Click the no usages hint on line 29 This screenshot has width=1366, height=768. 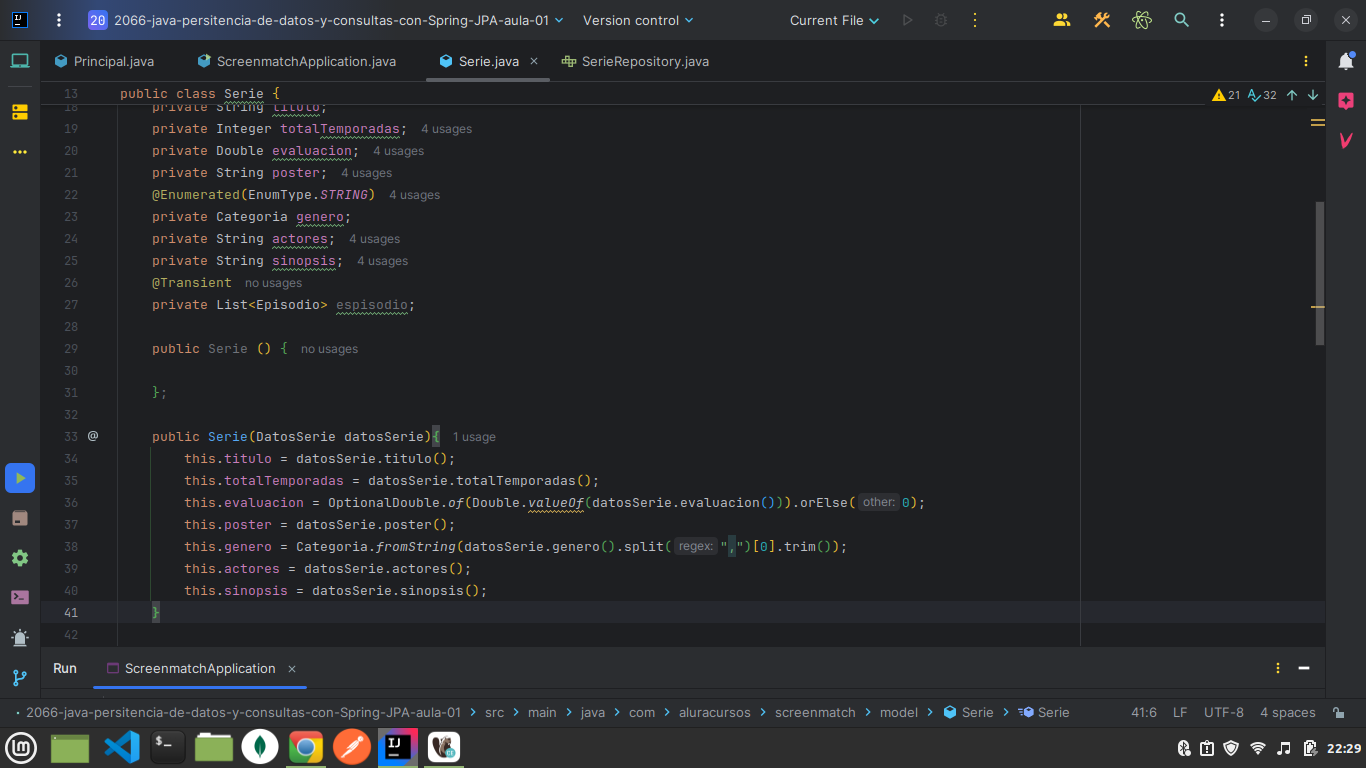[x=329, y=349]
